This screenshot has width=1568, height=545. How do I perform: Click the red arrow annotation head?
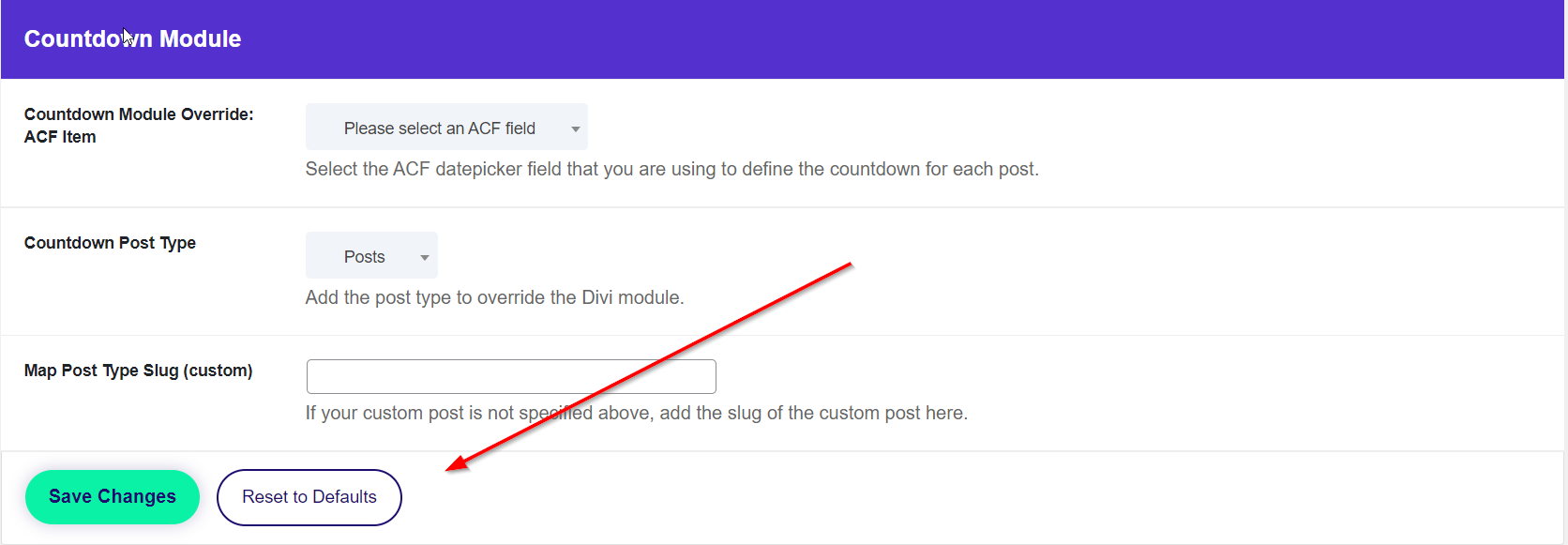pyautogui.click(x=453, y=465)
